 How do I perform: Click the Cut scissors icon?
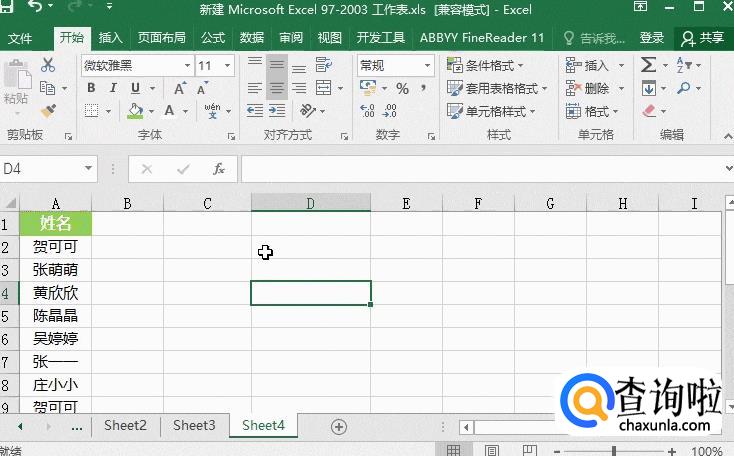[x=47, y=65]
